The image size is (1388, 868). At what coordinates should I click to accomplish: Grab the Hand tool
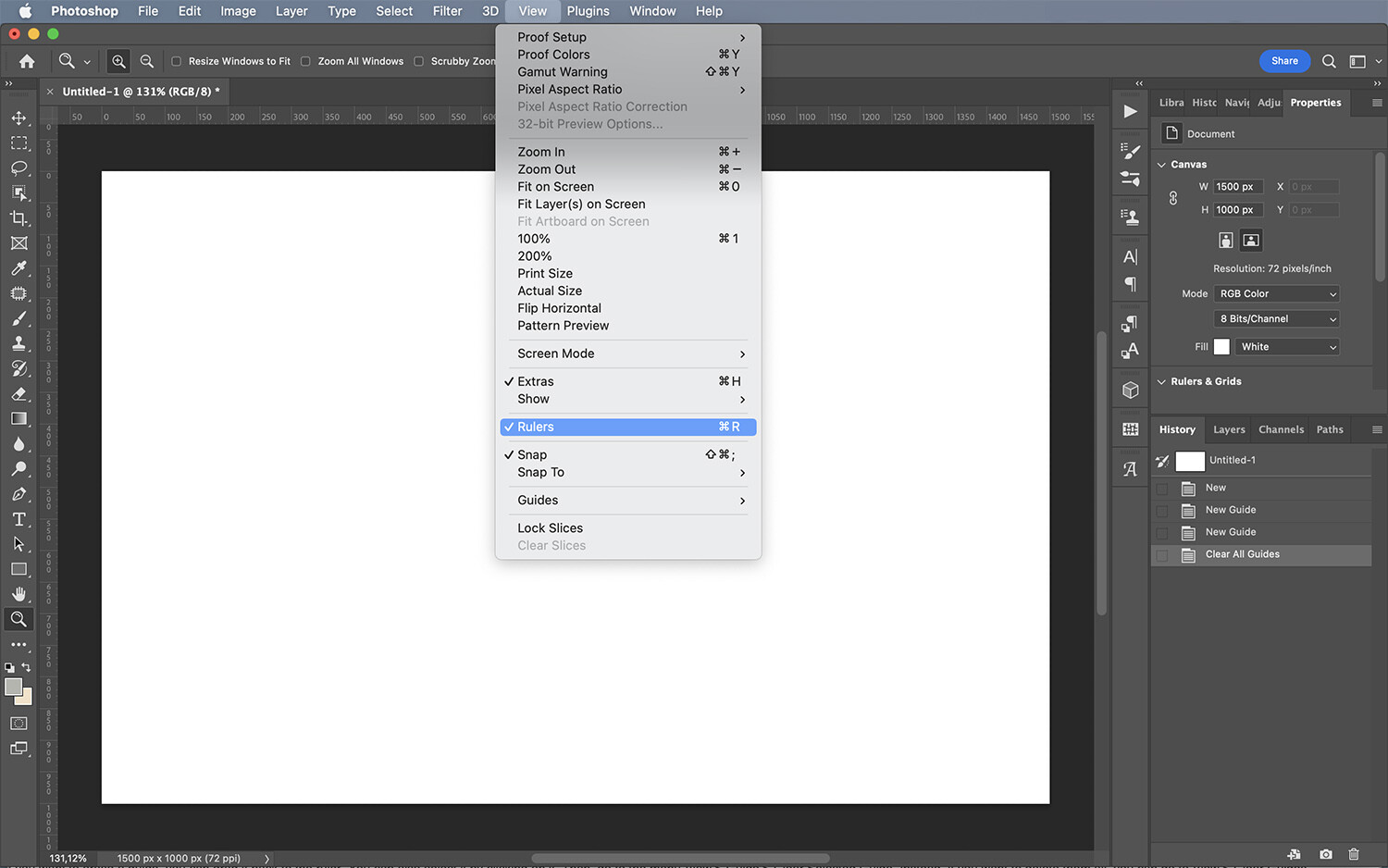pos(19,594)
